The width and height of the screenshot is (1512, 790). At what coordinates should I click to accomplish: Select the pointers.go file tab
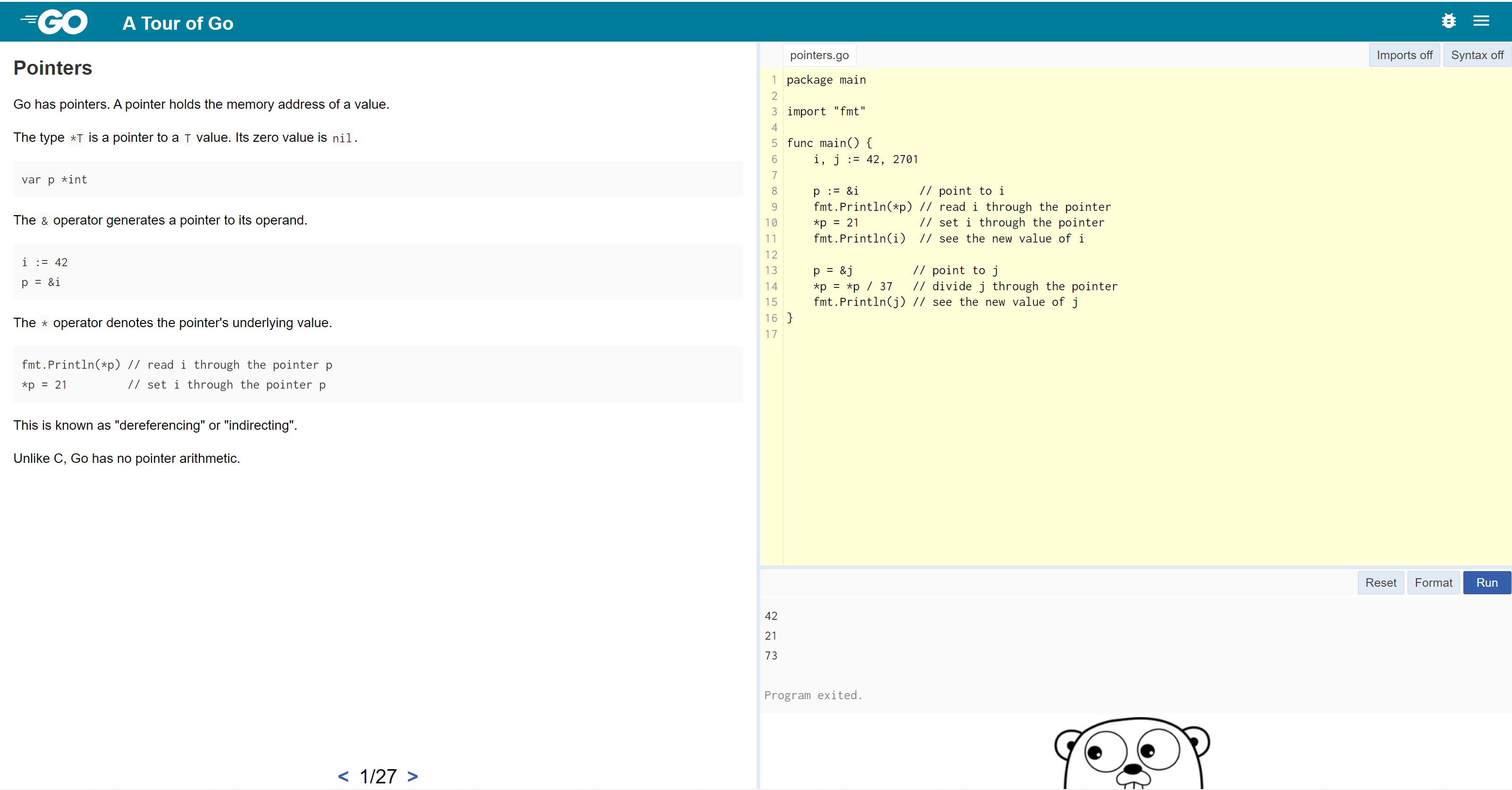[819, 55]
